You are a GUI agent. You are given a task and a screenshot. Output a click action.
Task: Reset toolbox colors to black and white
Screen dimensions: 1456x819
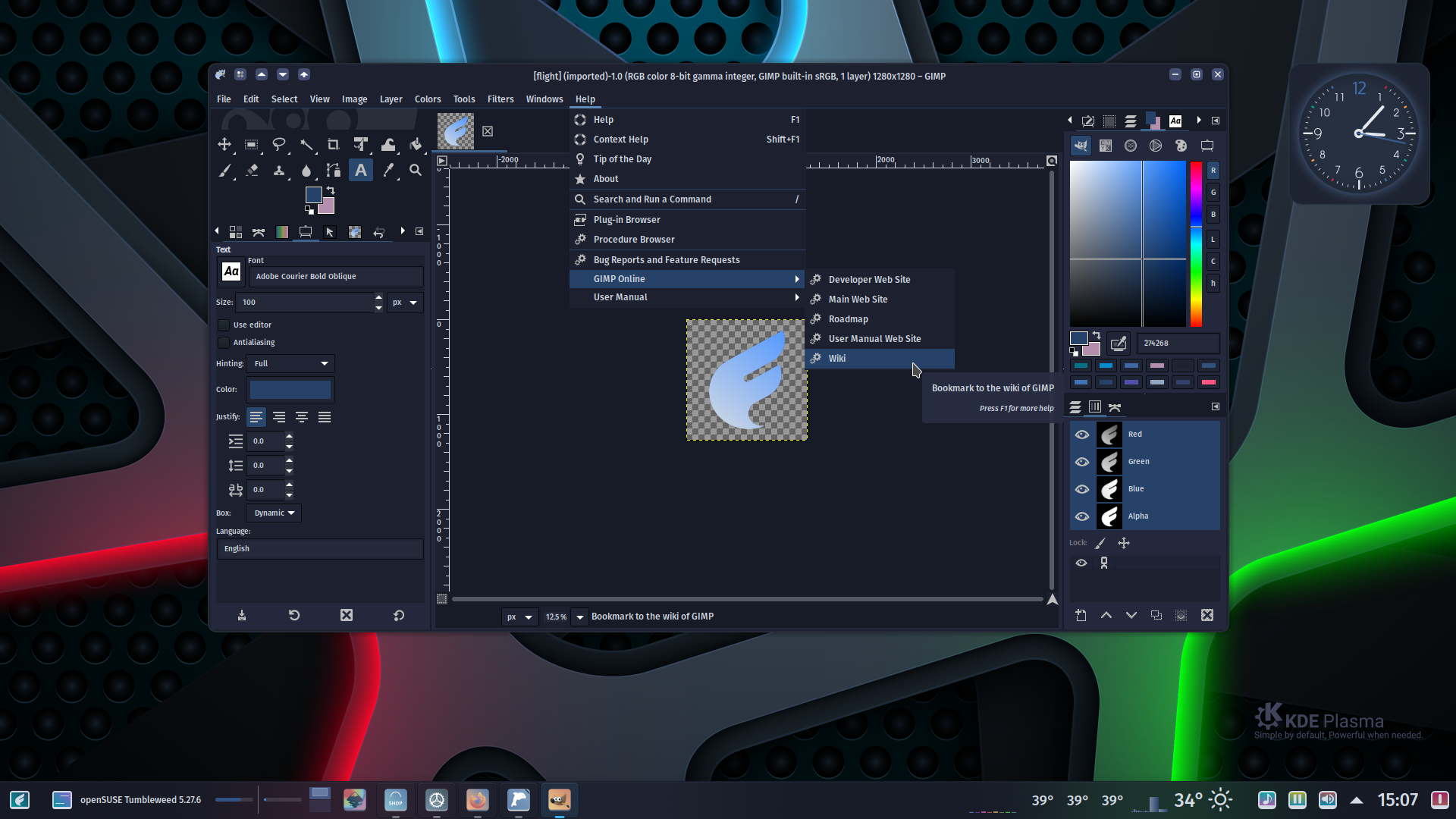pos(309,210)
